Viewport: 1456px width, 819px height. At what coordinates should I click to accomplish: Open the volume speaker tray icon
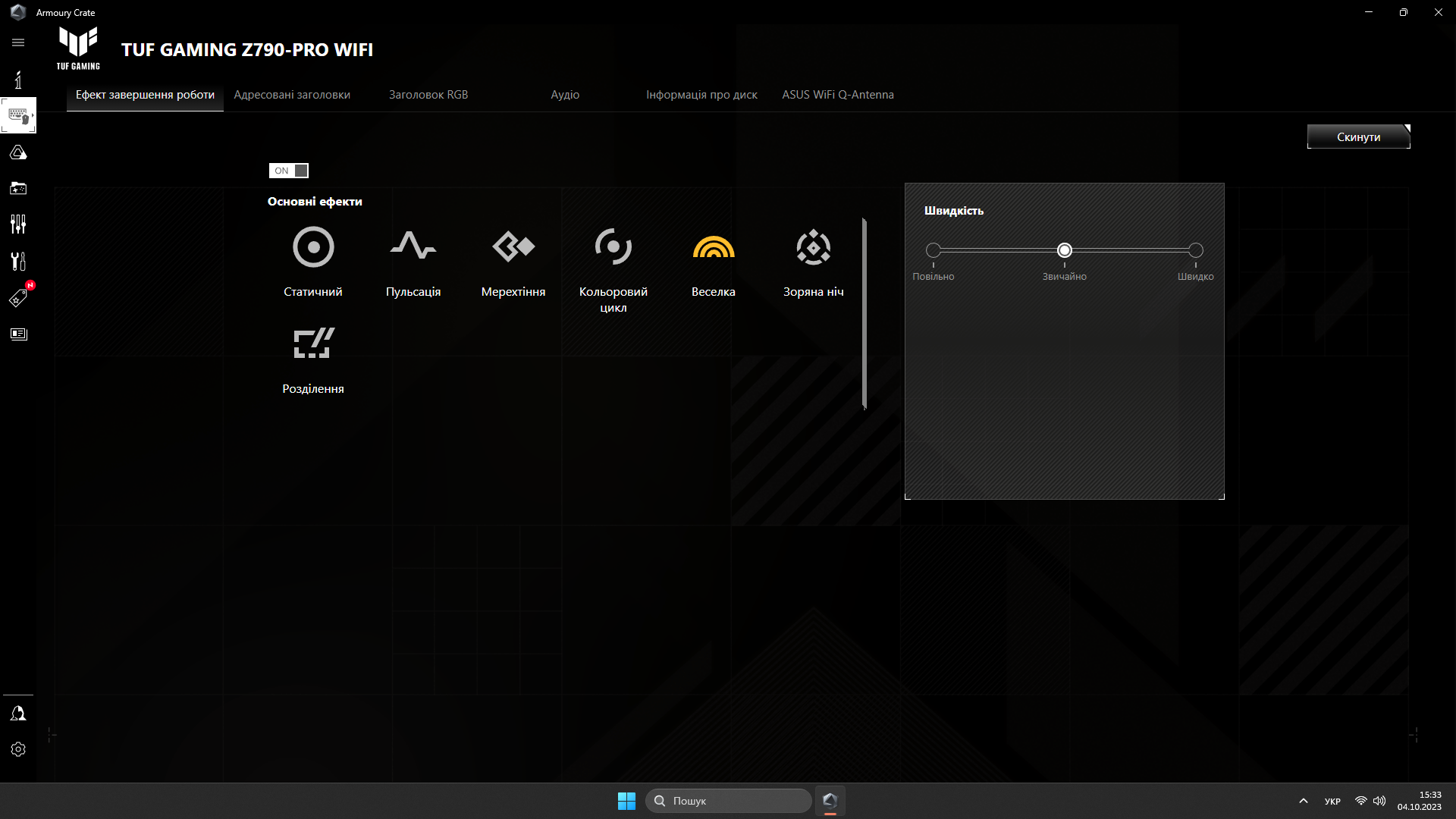click(1379, 801)
